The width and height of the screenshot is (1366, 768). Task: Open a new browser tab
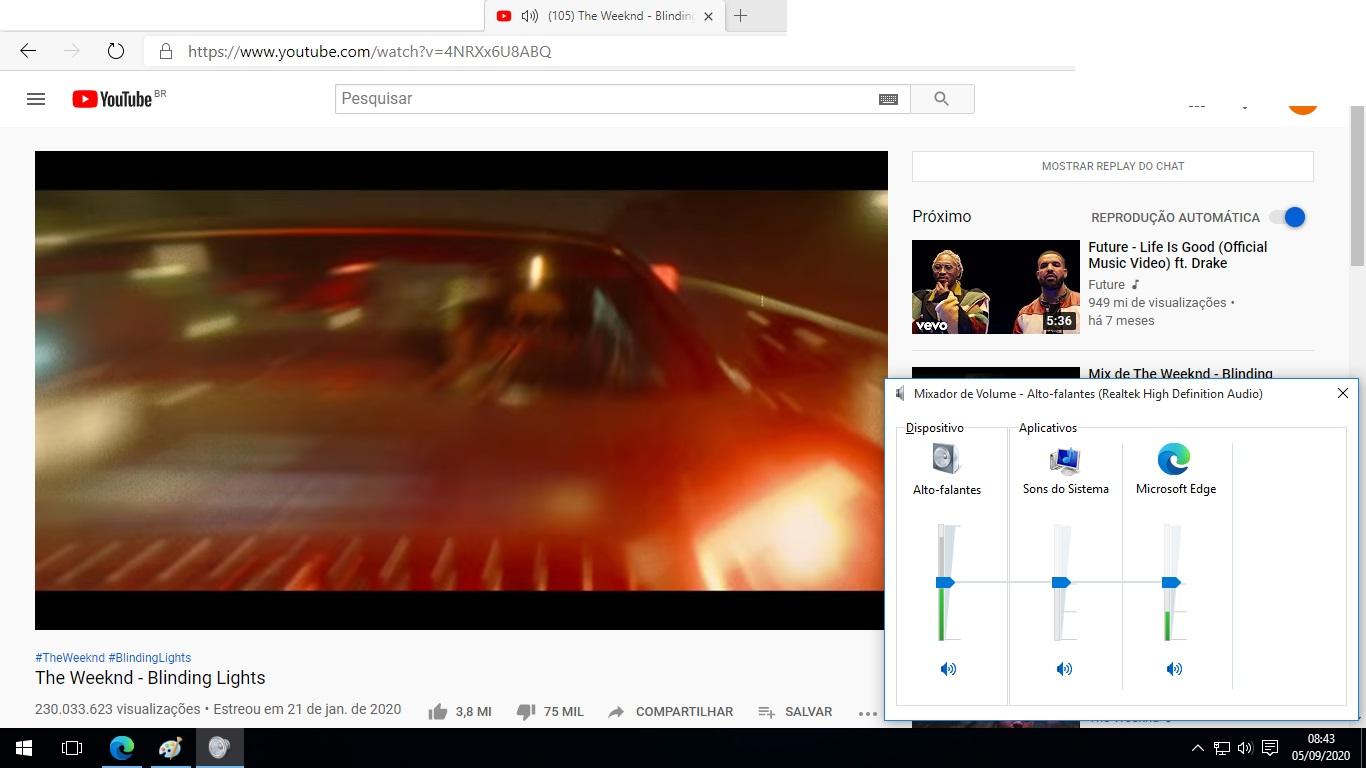click(x=741, y=16)
